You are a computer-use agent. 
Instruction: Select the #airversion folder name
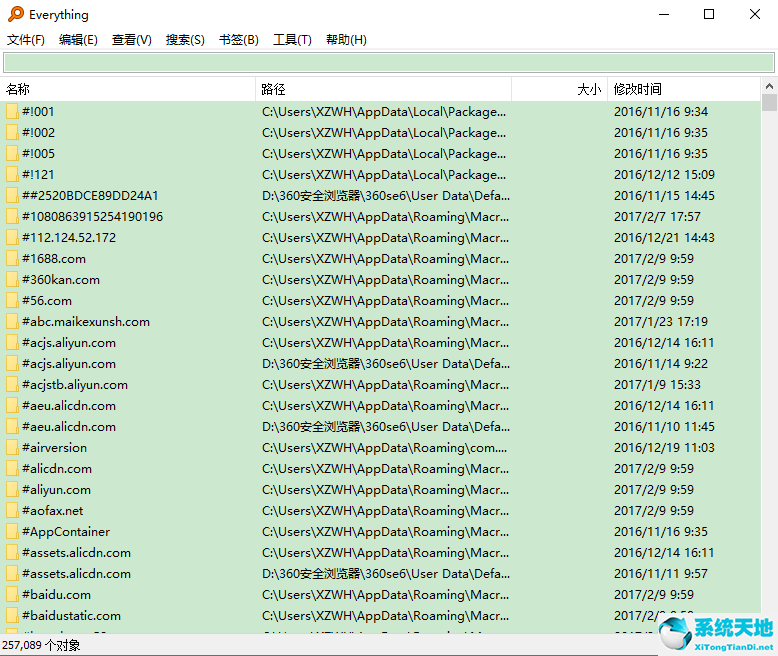[54, 448]
